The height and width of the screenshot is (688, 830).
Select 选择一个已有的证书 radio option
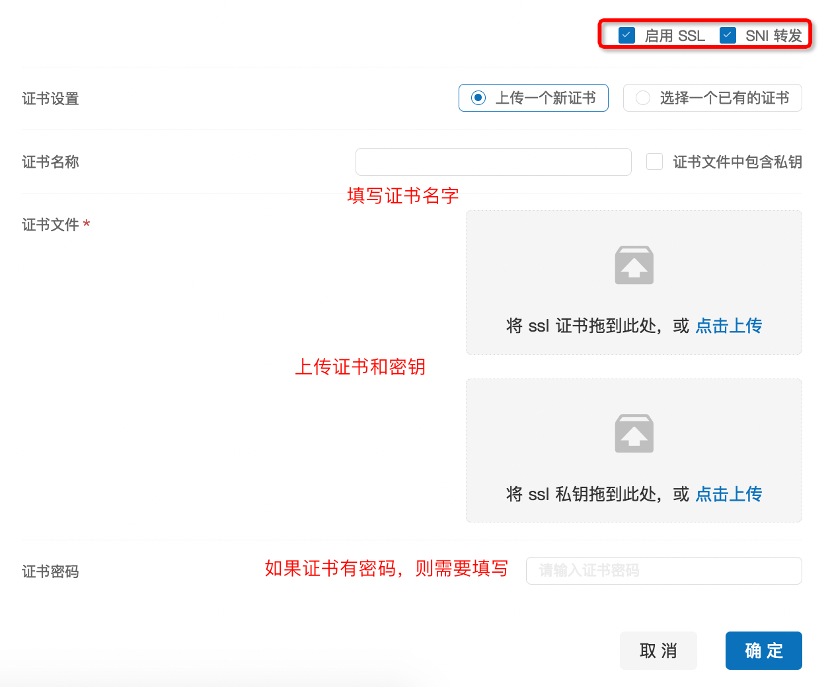tap(643, 98)
